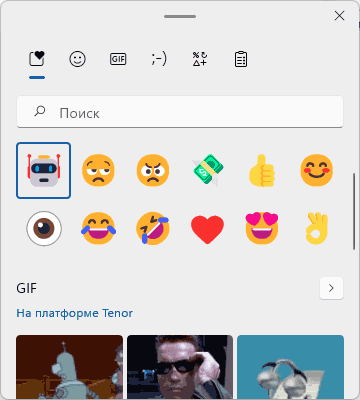Click the drag handle bar at top

tap(180, 16)
